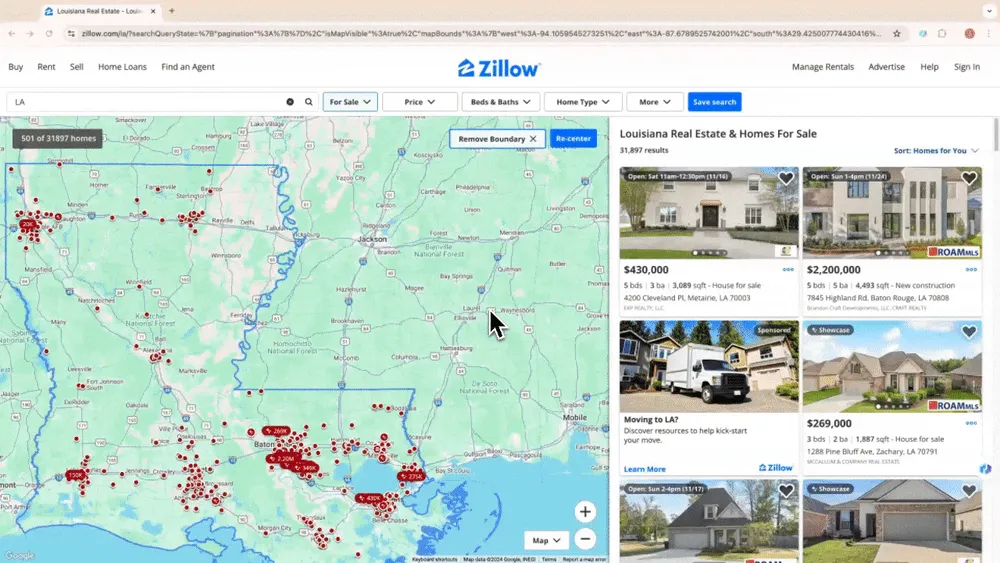Open Find an Agent menu
Image resolution: width=1000 pixels, height=563 pixels.
[x=188, y=67]
